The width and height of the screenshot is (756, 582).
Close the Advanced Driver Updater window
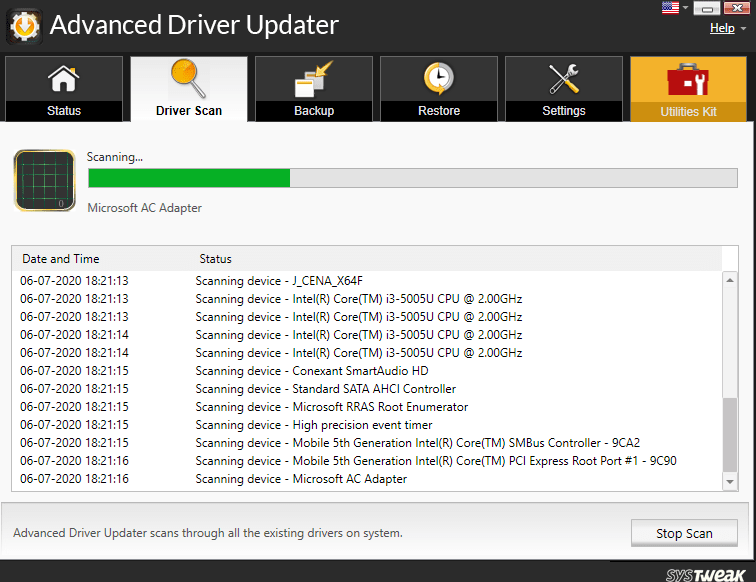(737, 8)
